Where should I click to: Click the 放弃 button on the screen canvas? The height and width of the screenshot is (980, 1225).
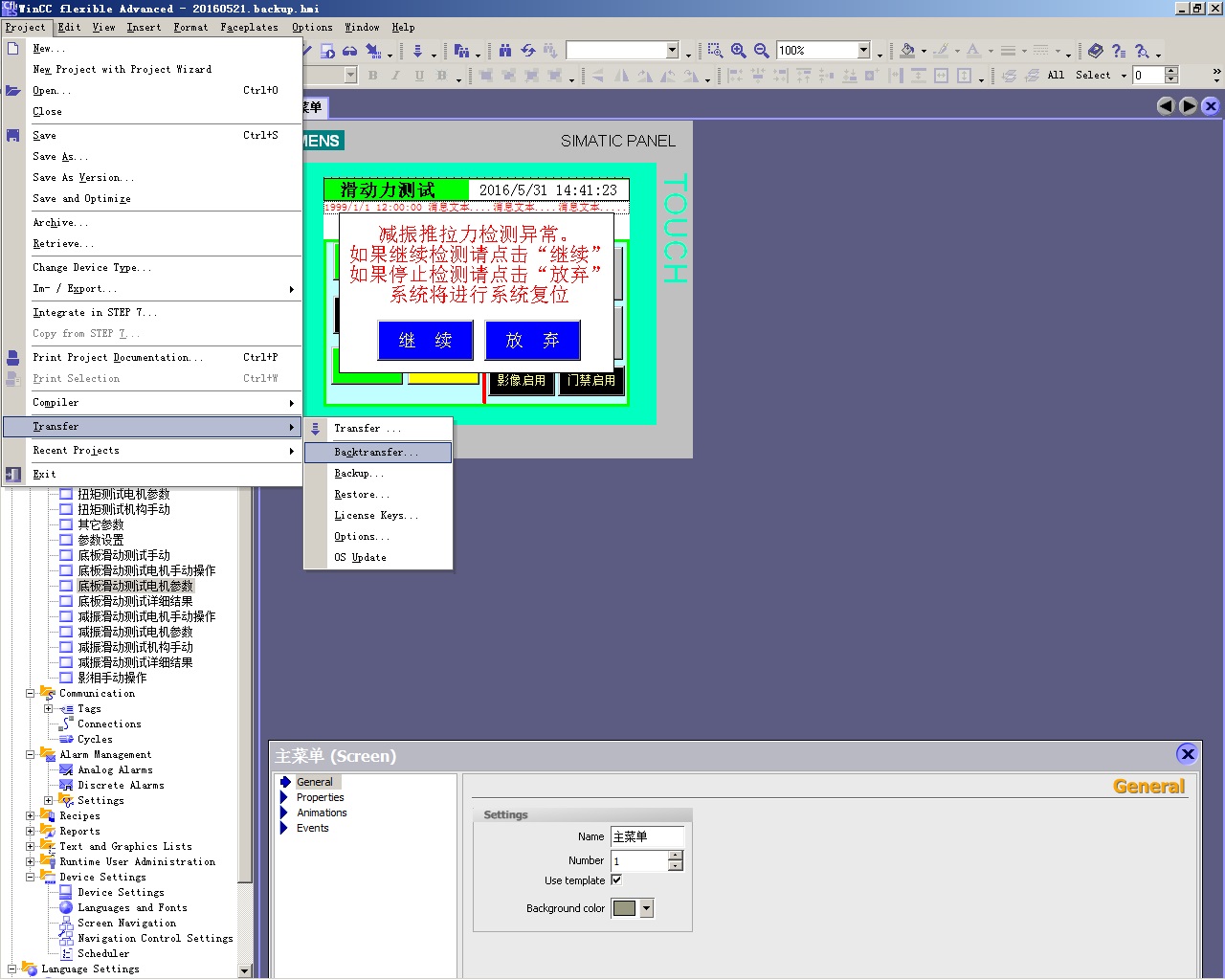[x=532, y=340]
